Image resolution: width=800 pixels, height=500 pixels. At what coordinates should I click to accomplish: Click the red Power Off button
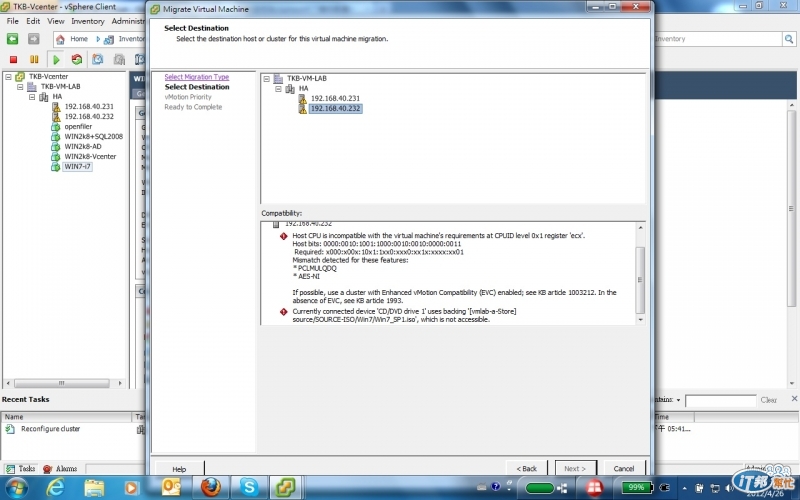[x=14, y=60]
